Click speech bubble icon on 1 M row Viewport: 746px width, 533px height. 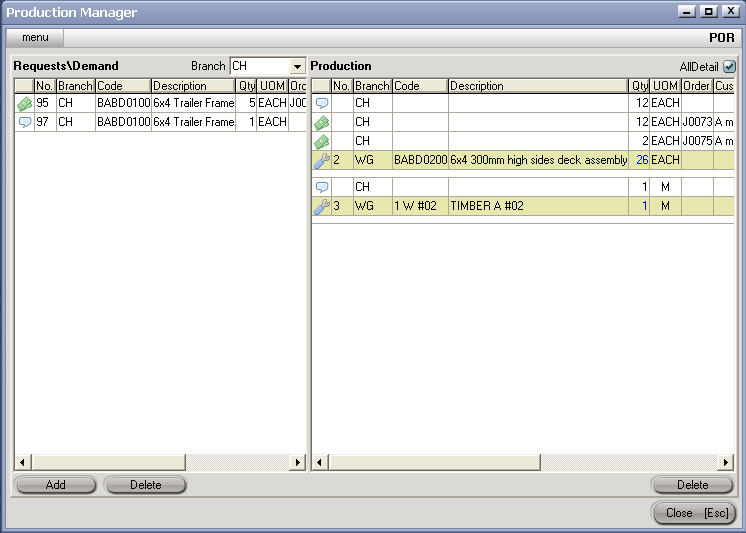pos(322,187)
